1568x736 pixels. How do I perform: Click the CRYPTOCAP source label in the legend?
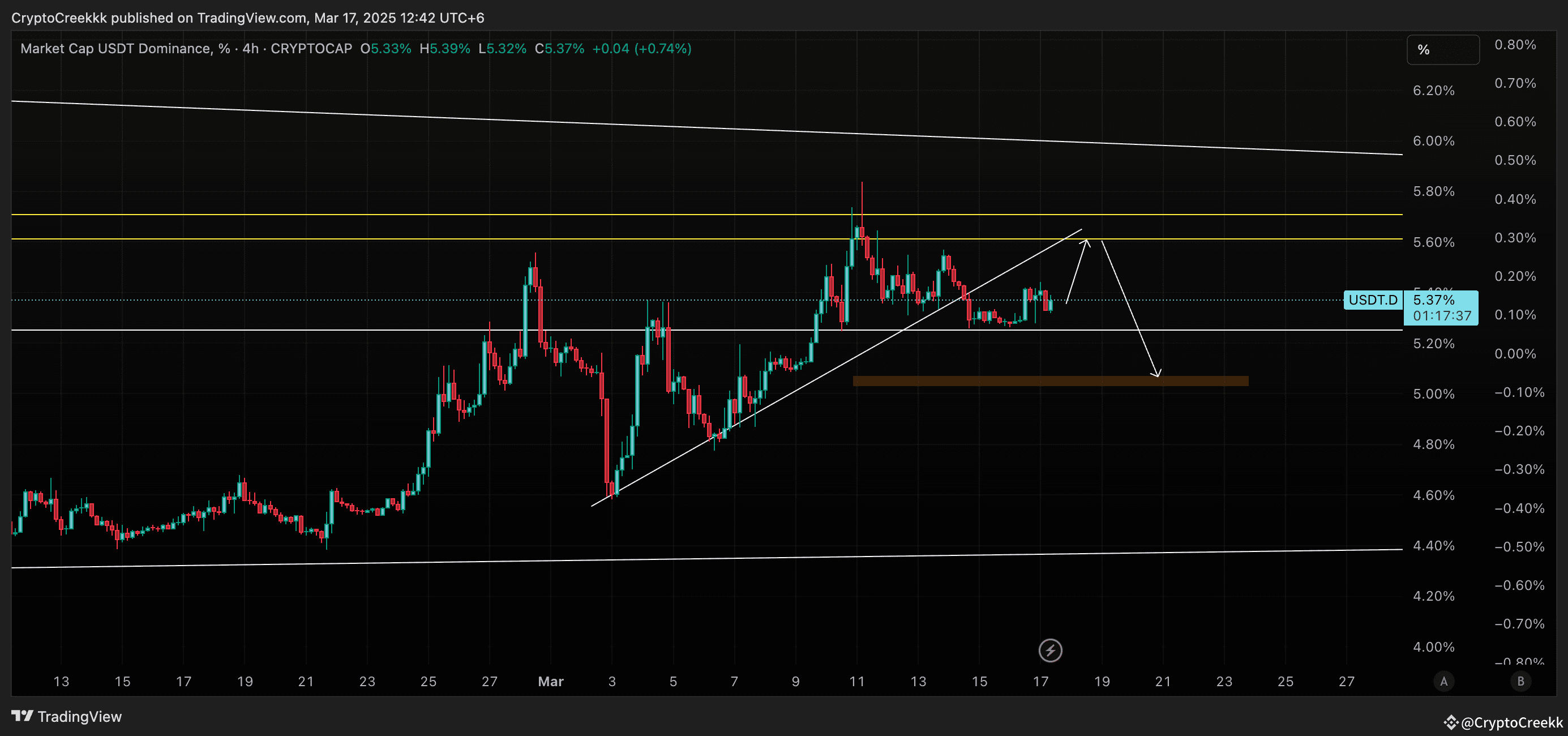click(x=311, y=49)
